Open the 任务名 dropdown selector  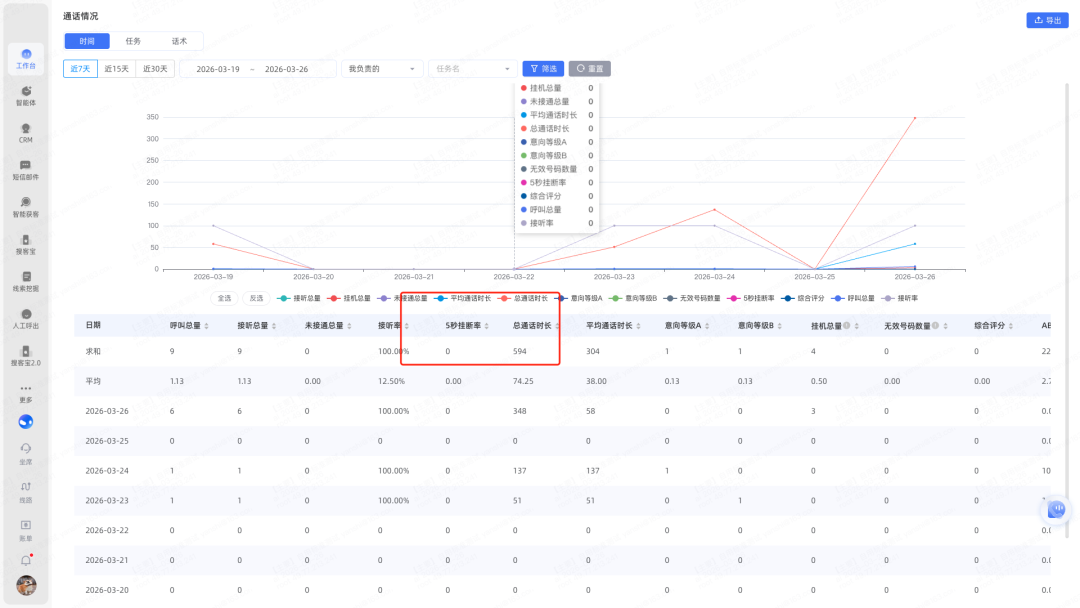coord(473,69)
